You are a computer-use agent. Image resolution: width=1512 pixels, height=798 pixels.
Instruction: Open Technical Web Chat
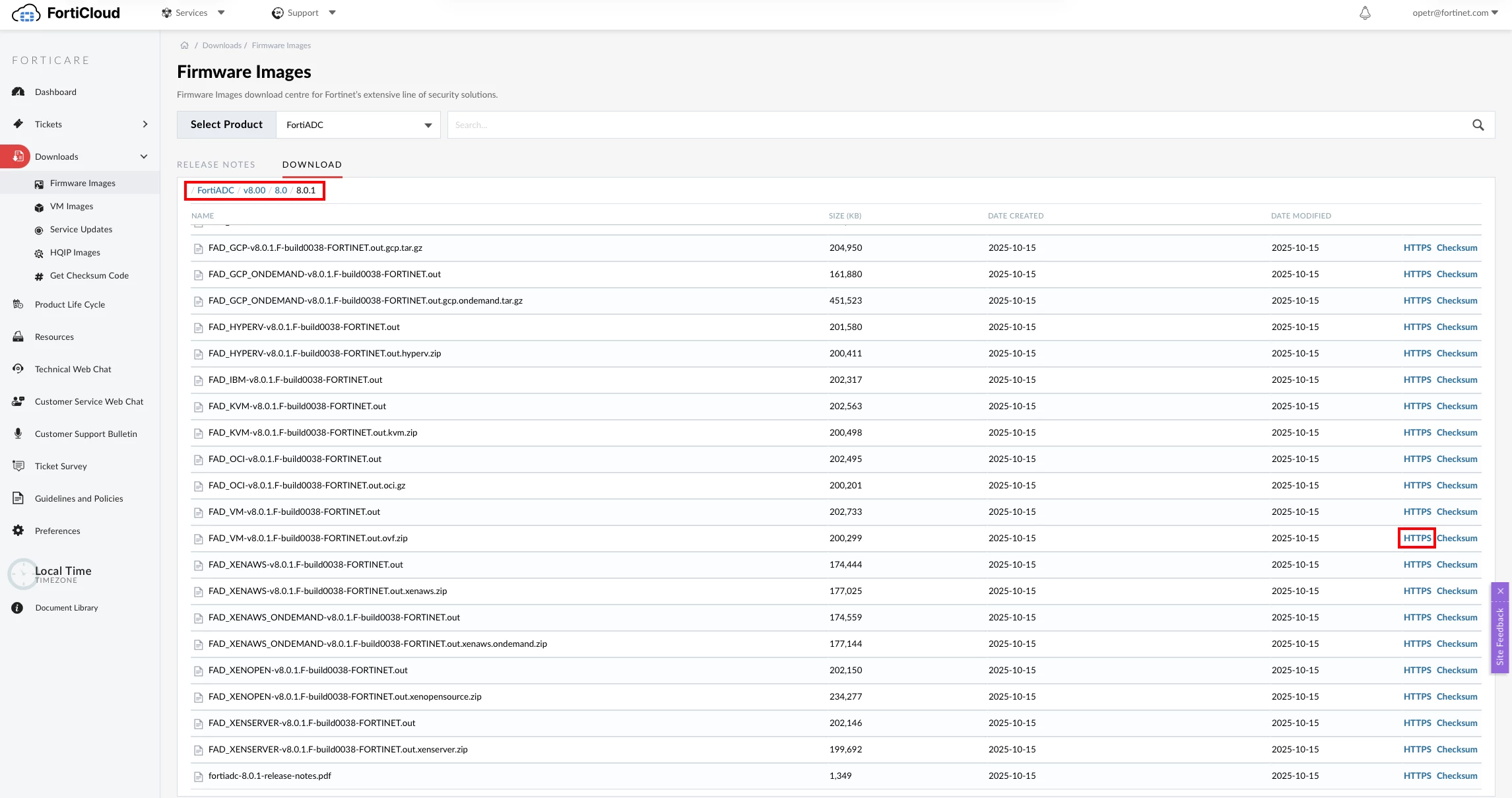(x=73, y=369)
